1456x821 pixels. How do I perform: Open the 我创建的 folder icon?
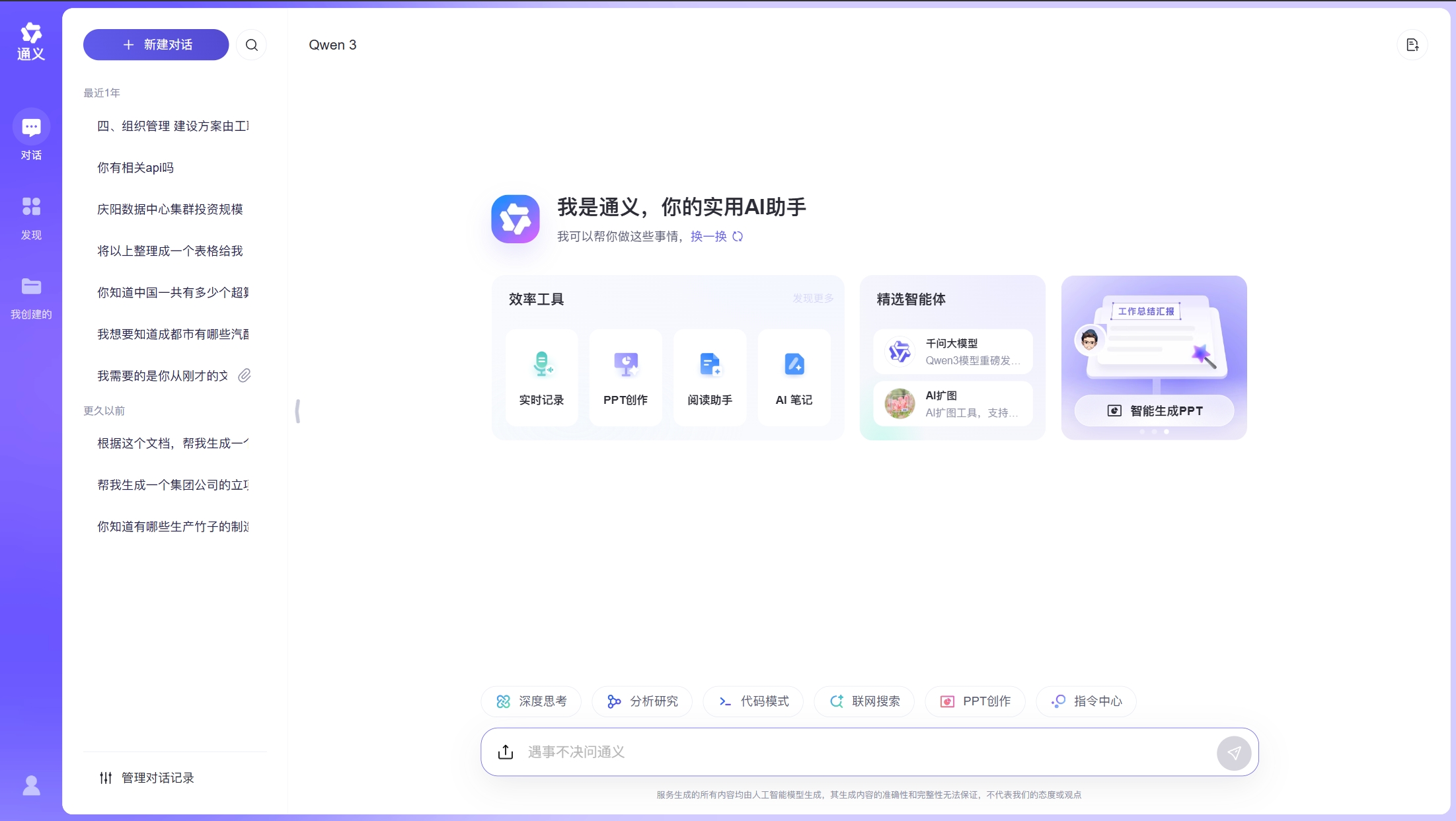31,286
